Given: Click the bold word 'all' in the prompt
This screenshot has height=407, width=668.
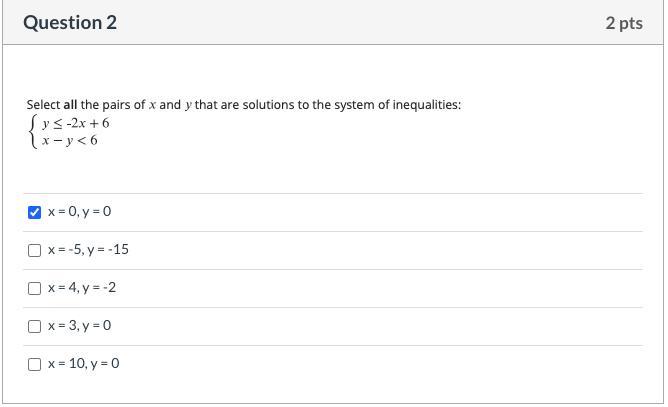Looking at the screenshot, I should coord(70,104).
